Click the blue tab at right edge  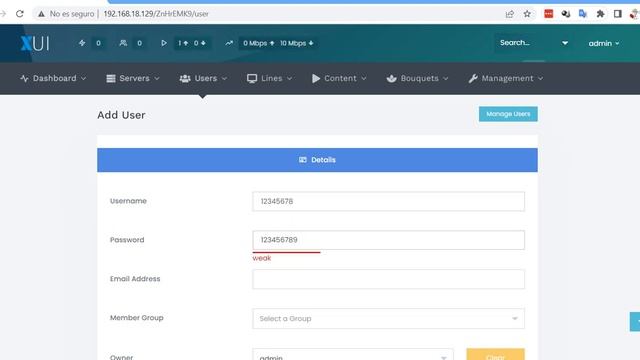tap(635, 322)
